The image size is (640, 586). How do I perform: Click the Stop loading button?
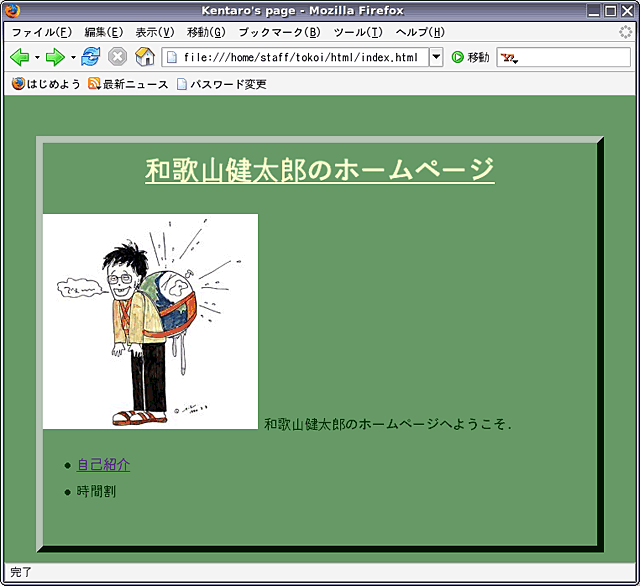[117, 57]
